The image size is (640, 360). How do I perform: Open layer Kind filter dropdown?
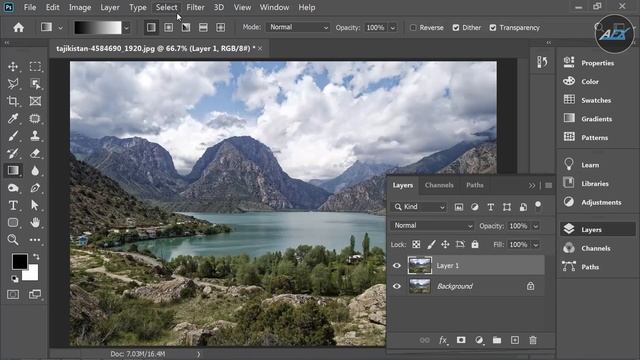point(419,207)
